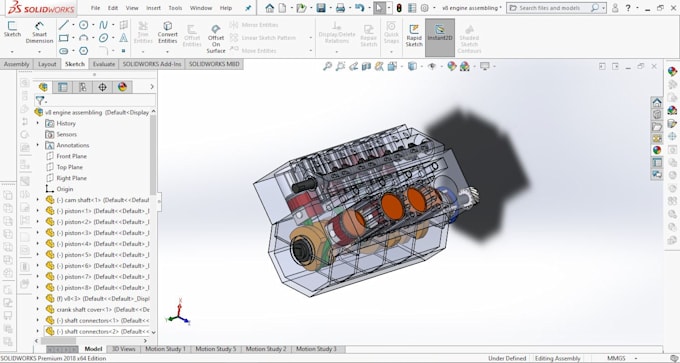Click the Help question mark icon
680x363 pixels.
(628, 8)
